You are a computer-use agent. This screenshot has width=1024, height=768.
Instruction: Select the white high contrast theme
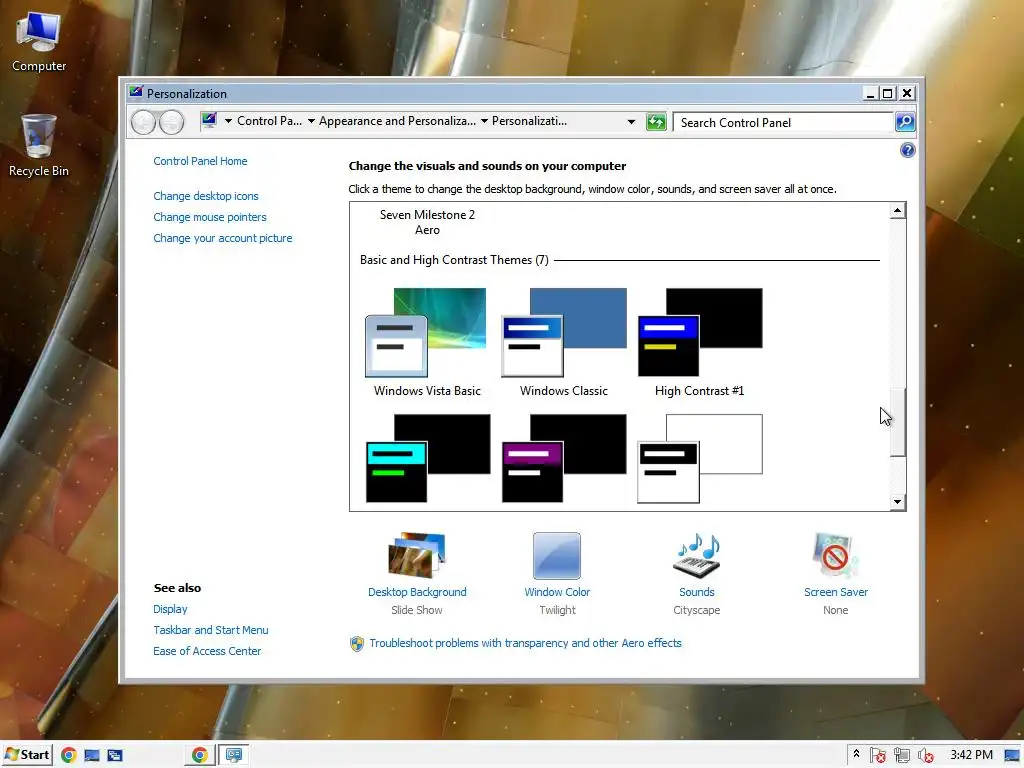tap(699, 458)
